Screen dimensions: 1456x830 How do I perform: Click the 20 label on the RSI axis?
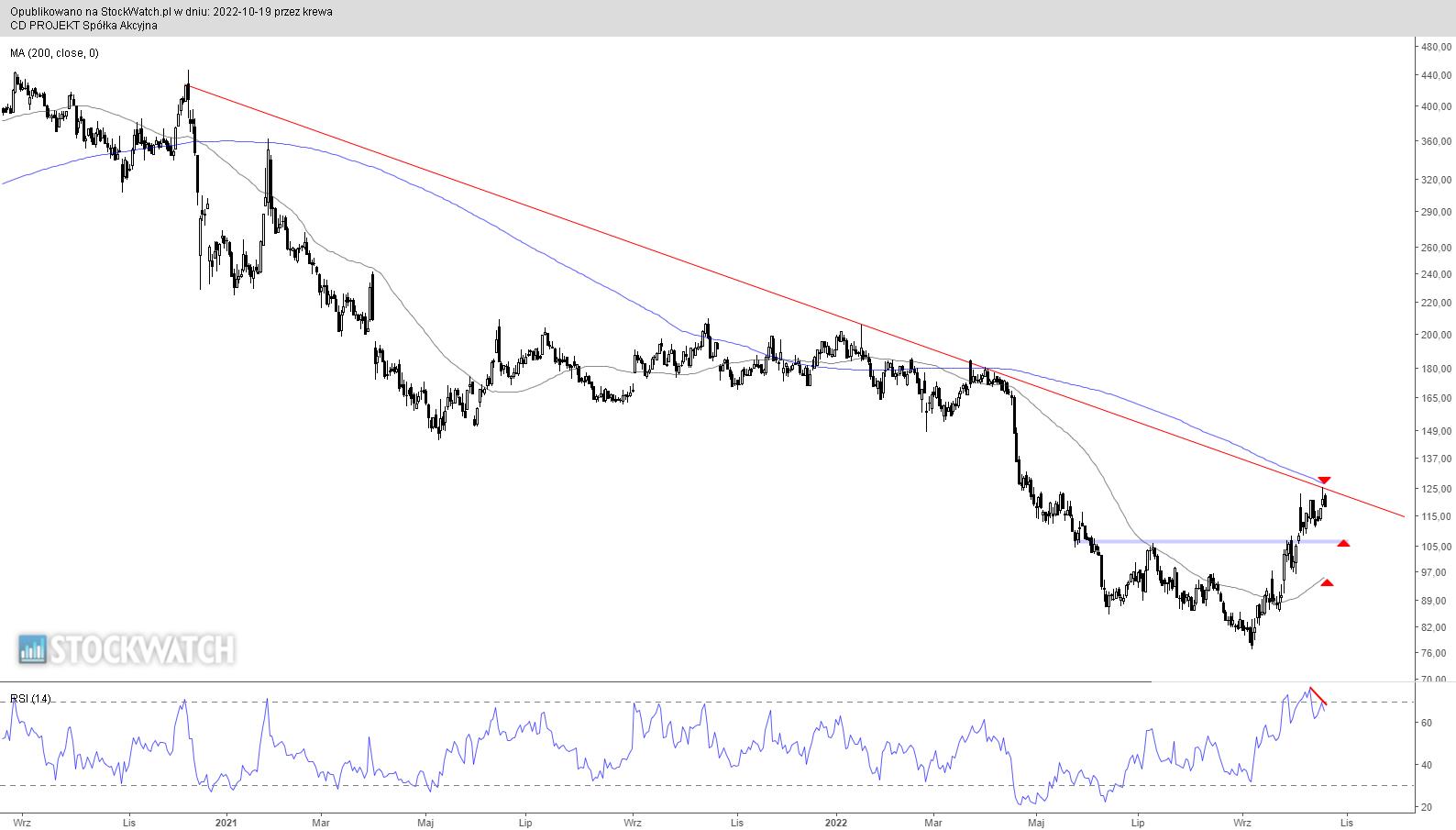[x=1427, y=808]
